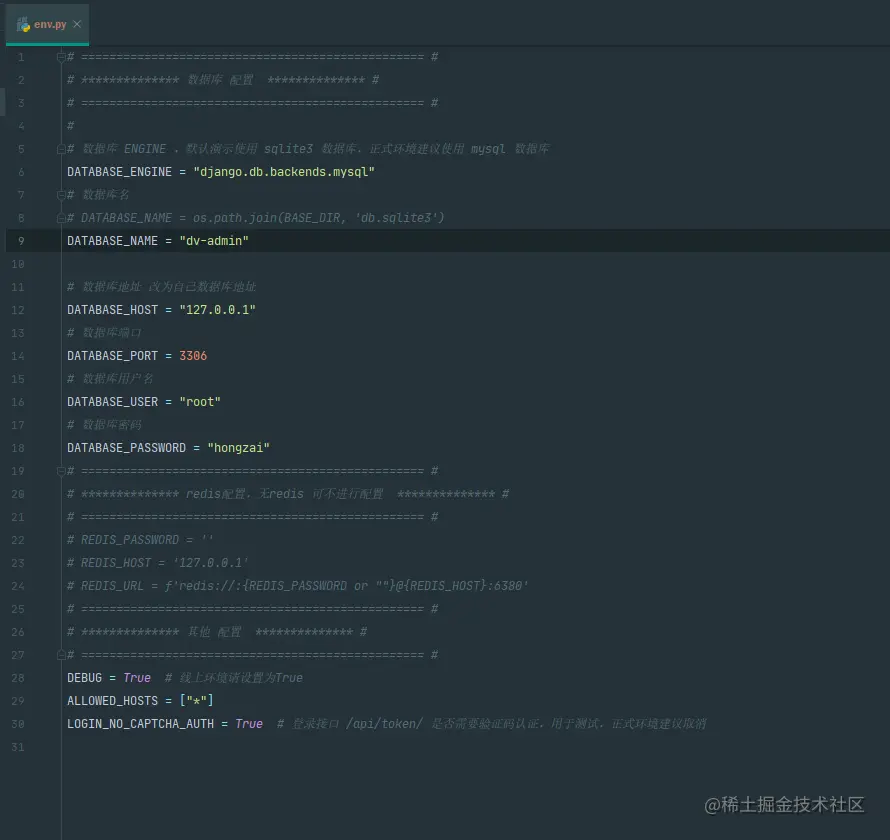Click the DATABASE_PASSWORD variable name
The width and height of the screenshot is (890, 840).
coord(127,448)
